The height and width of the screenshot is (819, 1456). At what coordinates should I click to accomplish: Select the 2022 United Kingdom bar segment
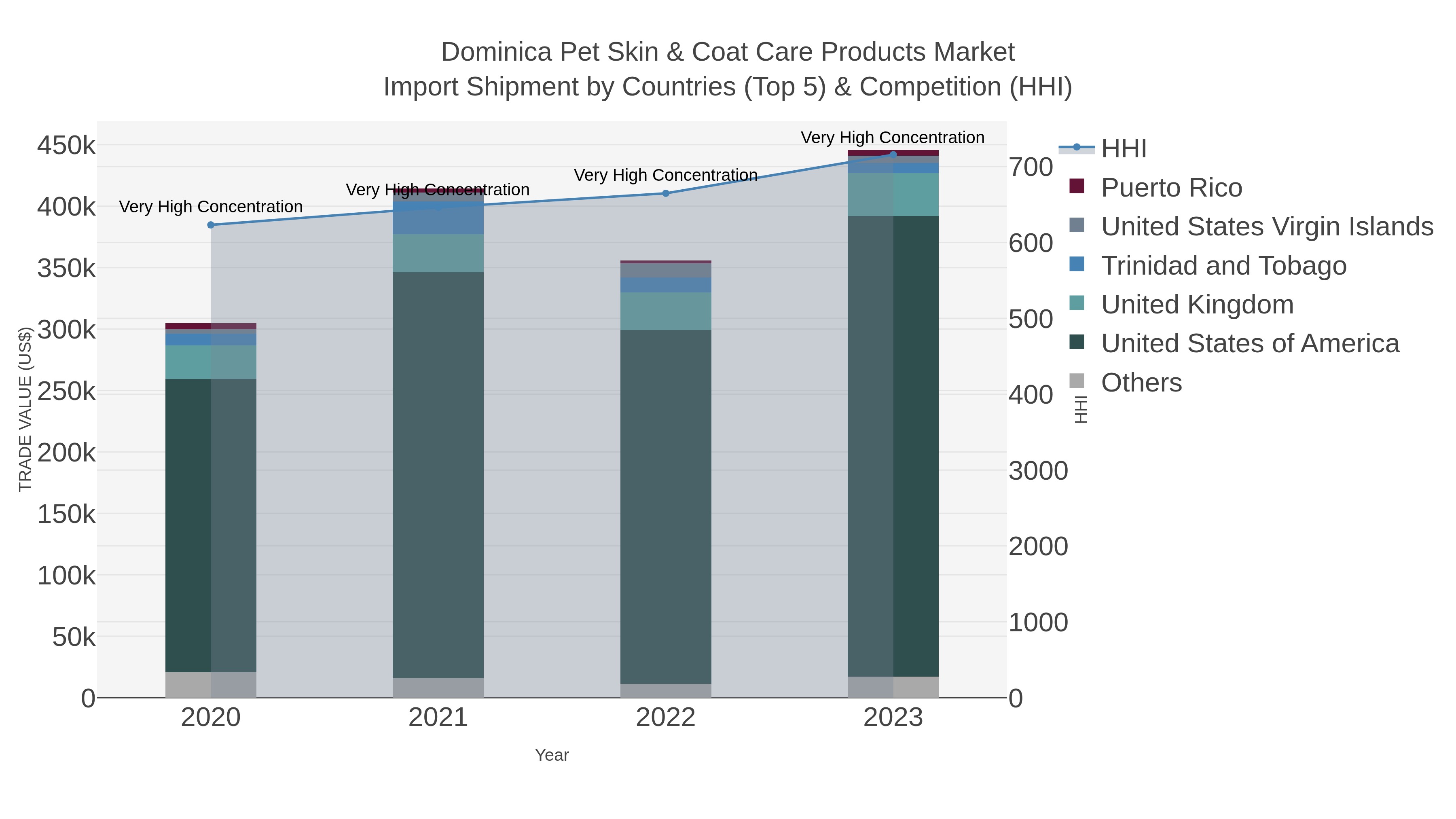(x=666, y=311)
